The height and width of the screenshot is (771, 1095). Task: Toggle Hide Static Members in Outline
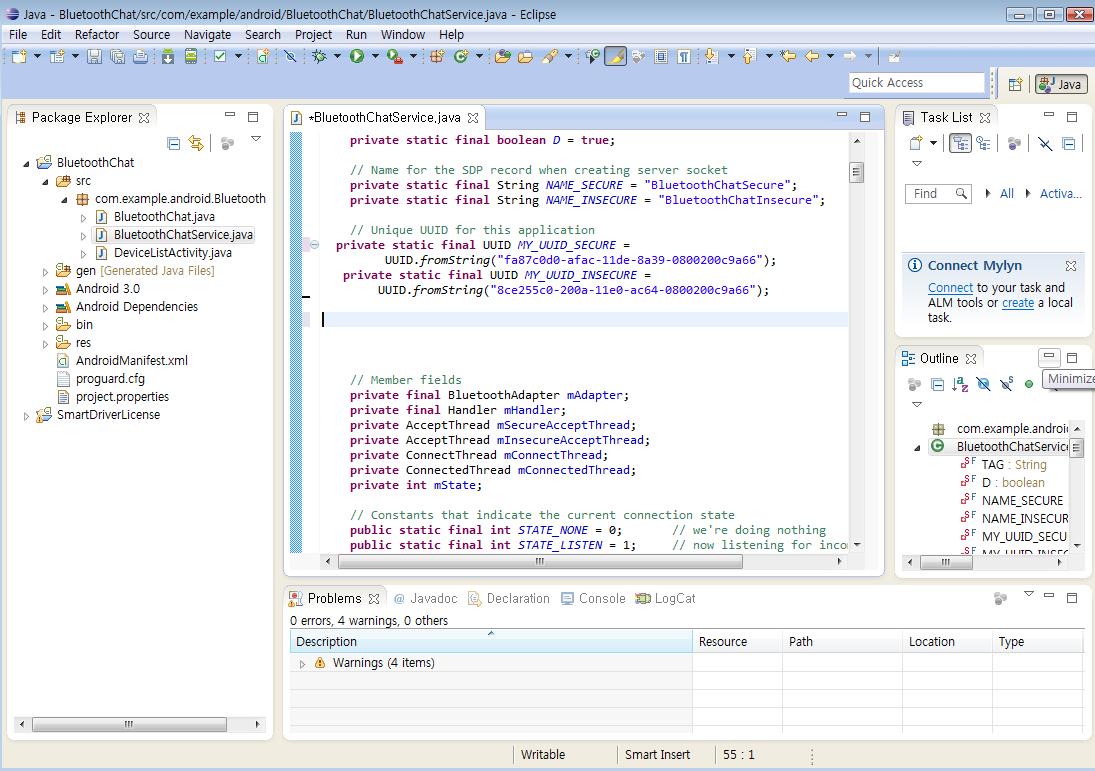point(1006,384)
